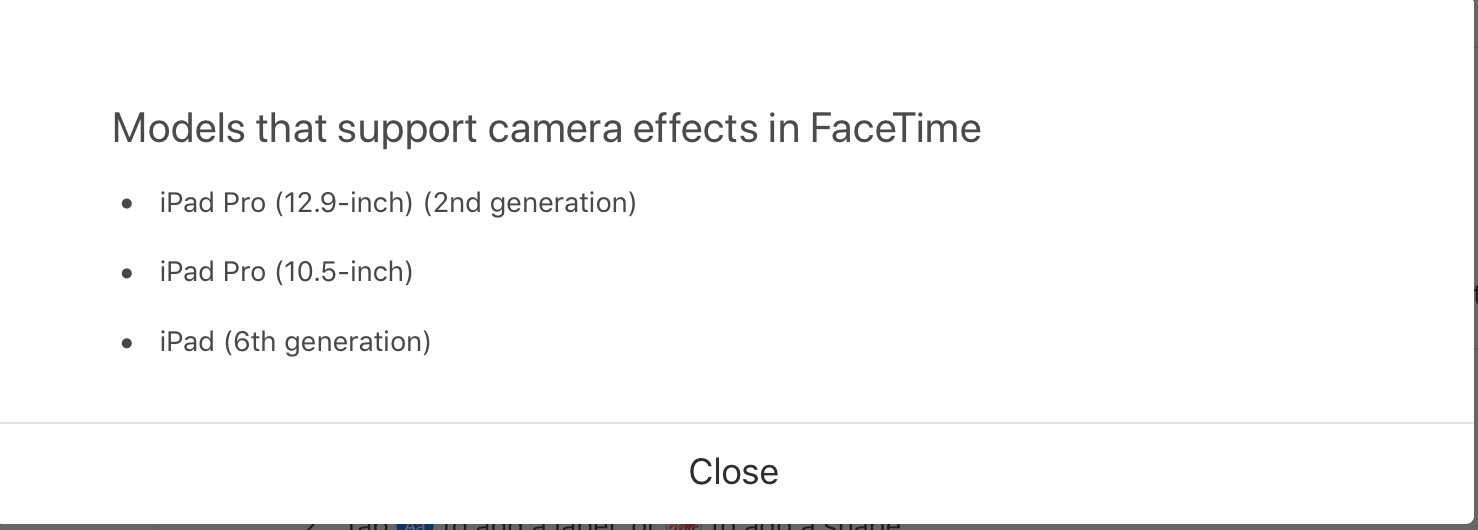Close the camera effects models dialog

[x=733, y=472]
